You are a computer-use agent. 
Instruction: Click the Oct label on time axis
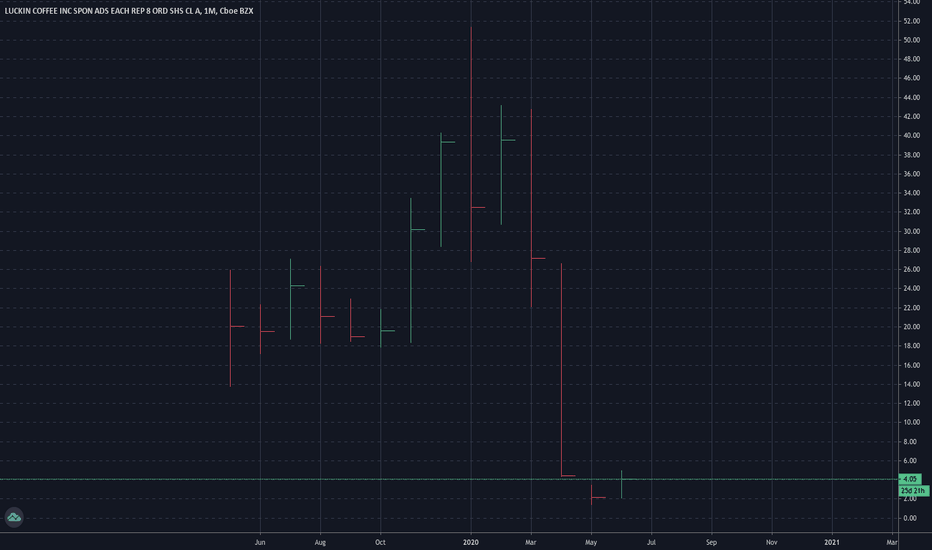[x=380, y=542]
